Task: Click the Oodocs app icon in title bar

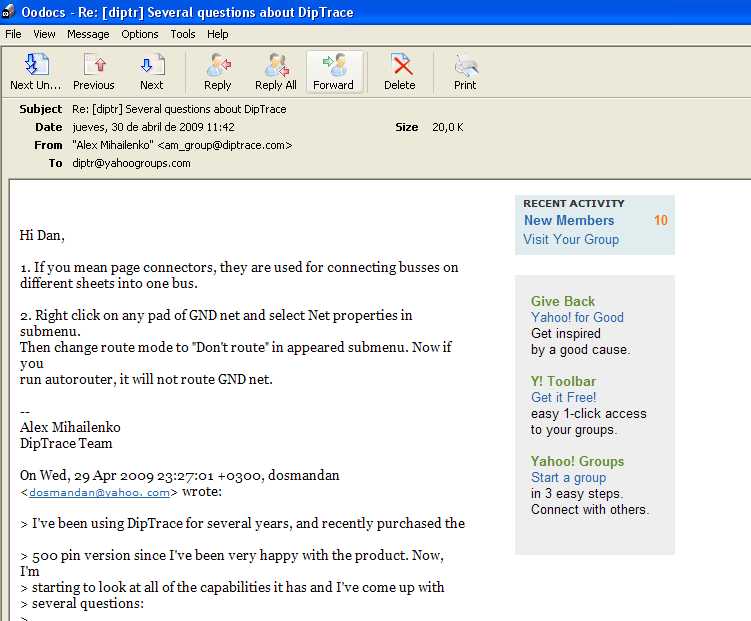Action: (x=8, y=11)
